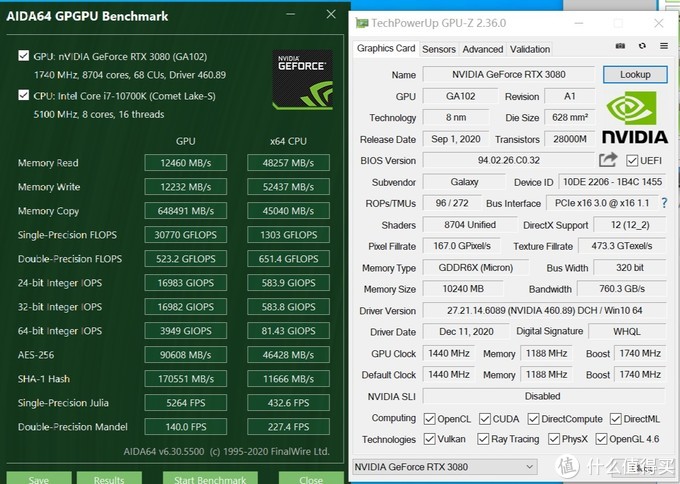The height and width of the screenshot is (484, 680).
Task: Click the GPU Name field in GPU-Z
Action: pos(509,75)
